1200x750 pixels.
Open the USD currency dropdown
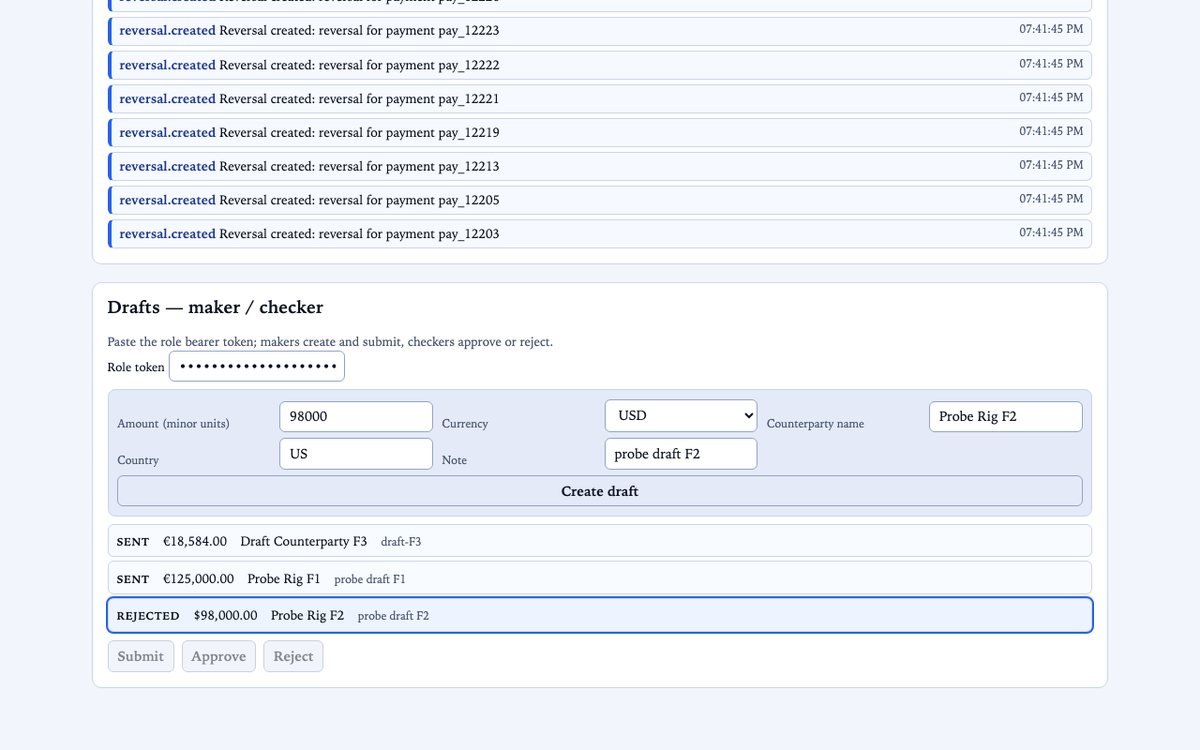681,416
